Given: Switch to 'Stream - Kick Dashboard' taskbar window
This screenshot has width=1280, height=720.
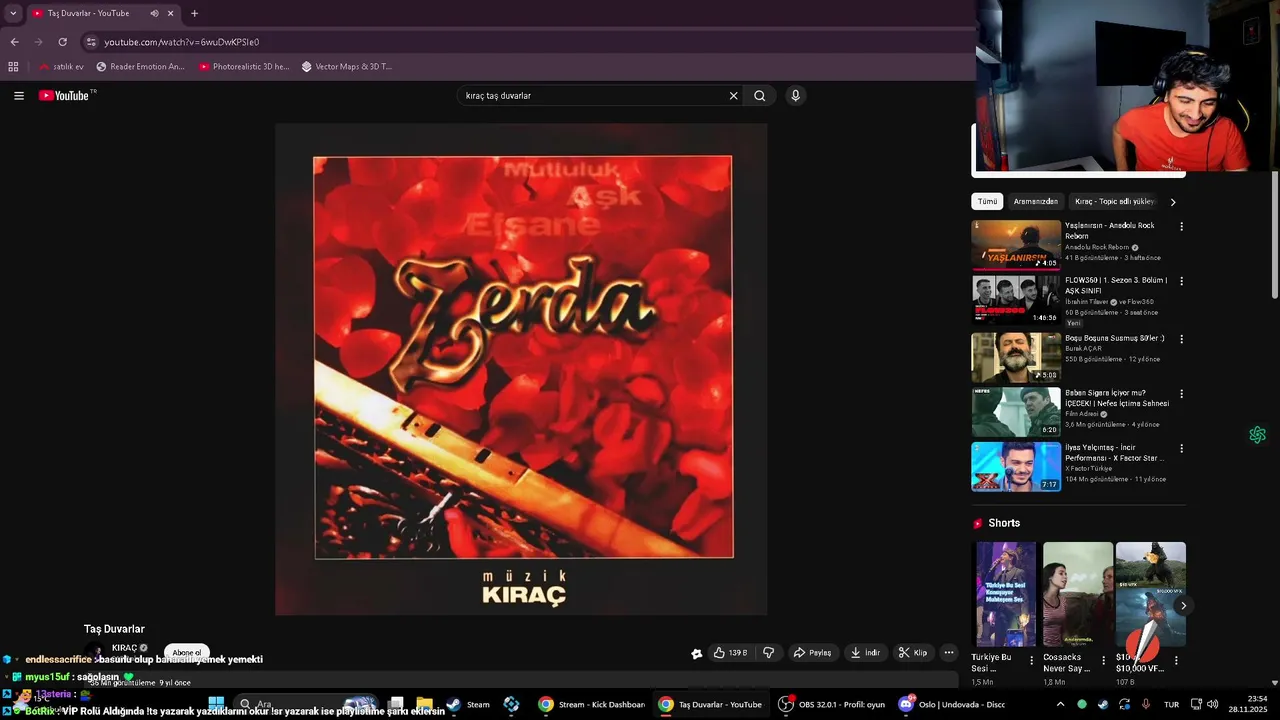Looking at the screenshot, I should 592,704.
